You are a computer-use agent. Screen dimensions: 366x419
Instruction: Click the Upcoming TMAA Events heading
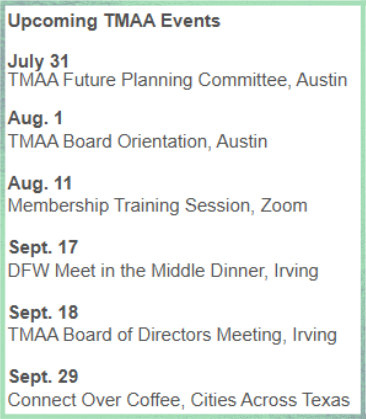click(x=114, y=22)
